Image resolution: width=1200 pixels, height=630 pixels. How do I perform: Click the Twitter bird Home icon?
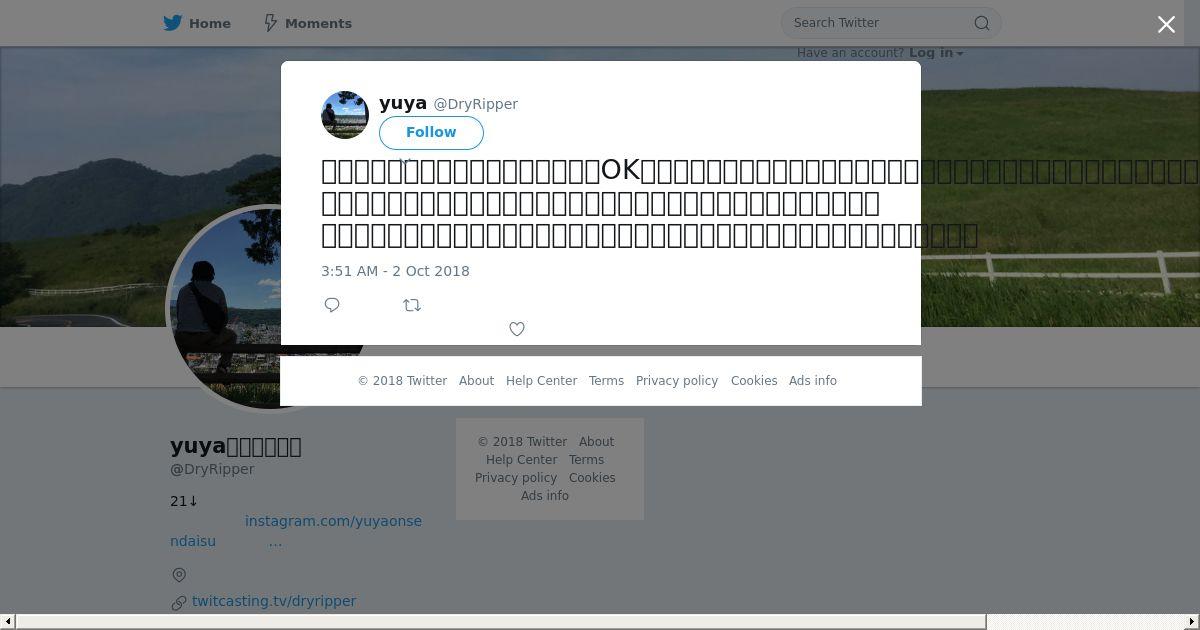173,23
